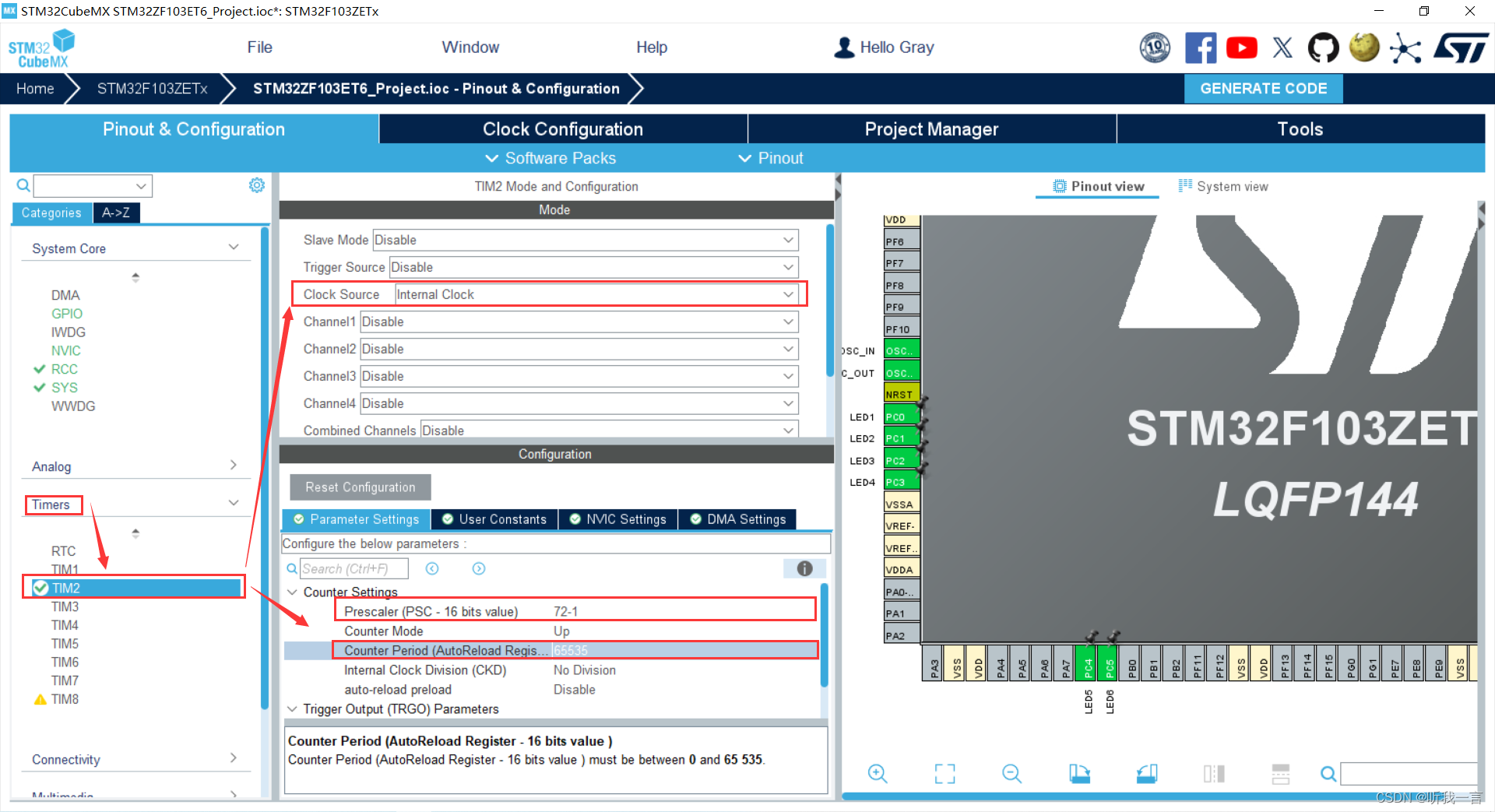This screenshot has width=1495, height=812.
Task: Click the ST logo icon
Action: point(1462,48)
